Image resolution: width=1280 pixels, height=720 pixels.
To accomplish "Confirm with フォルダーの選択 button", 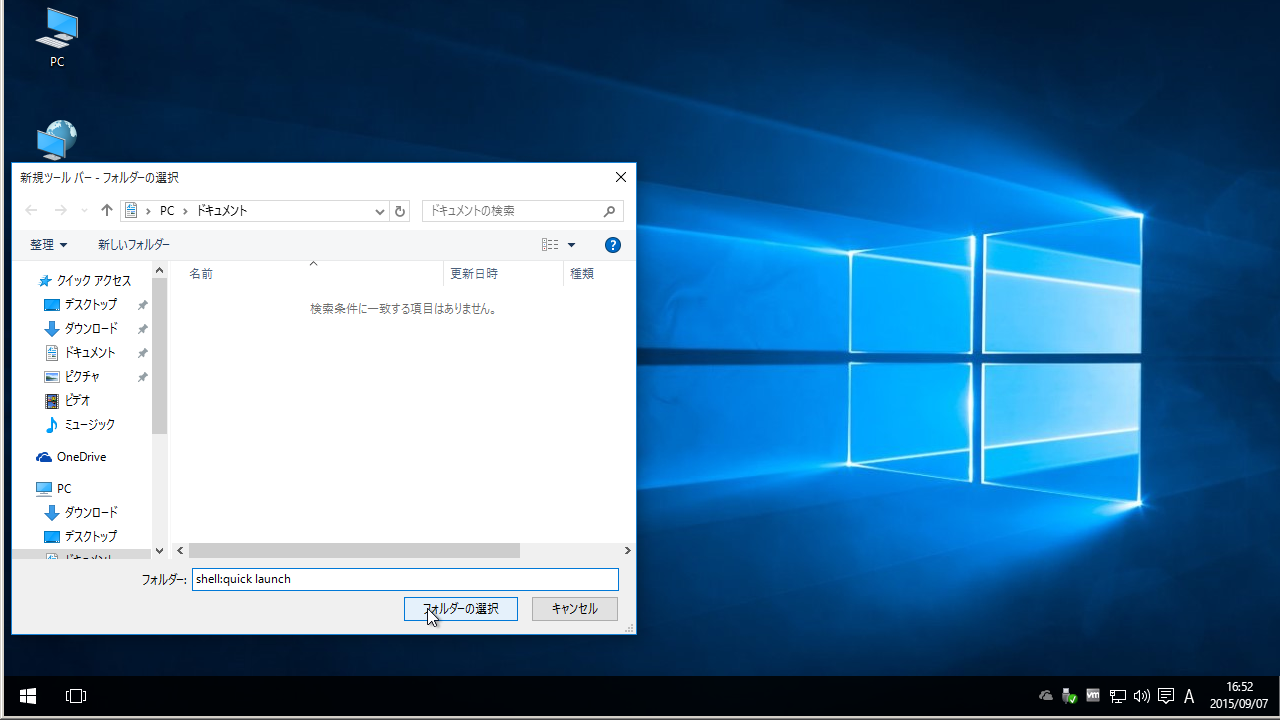I will tap(461, 609).
